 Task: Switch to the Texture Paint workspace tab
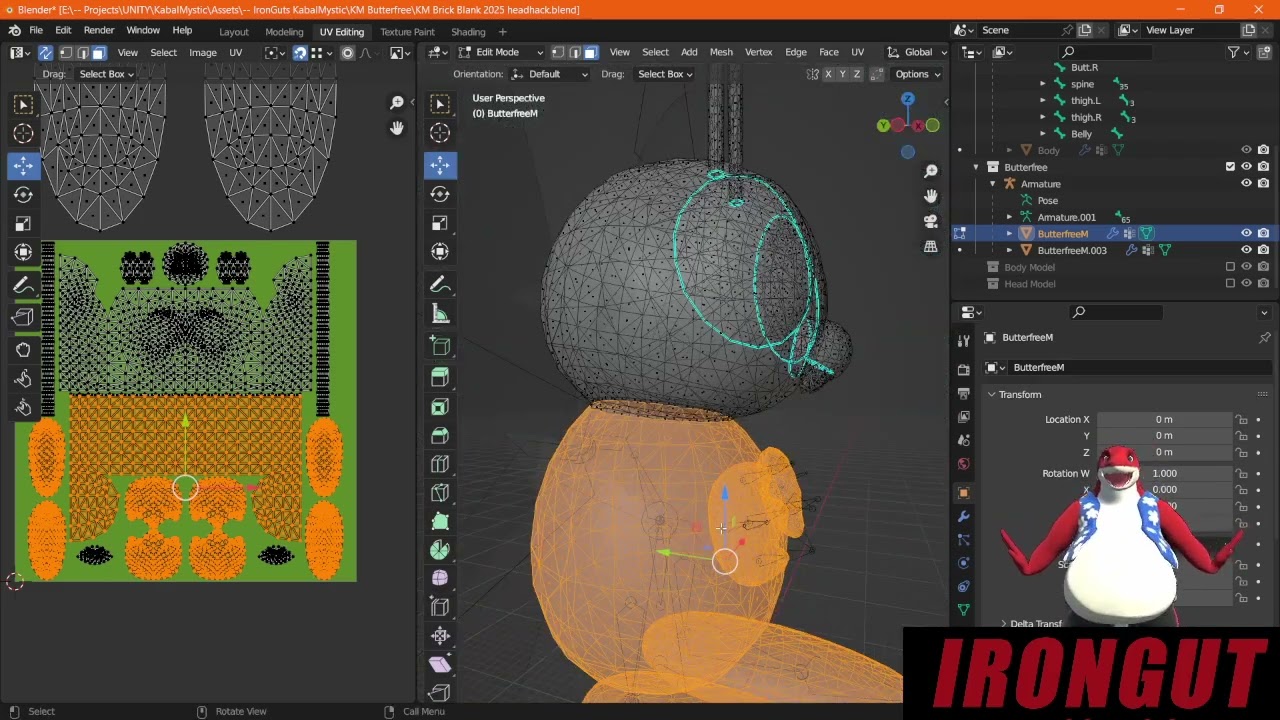pos(407,31)
